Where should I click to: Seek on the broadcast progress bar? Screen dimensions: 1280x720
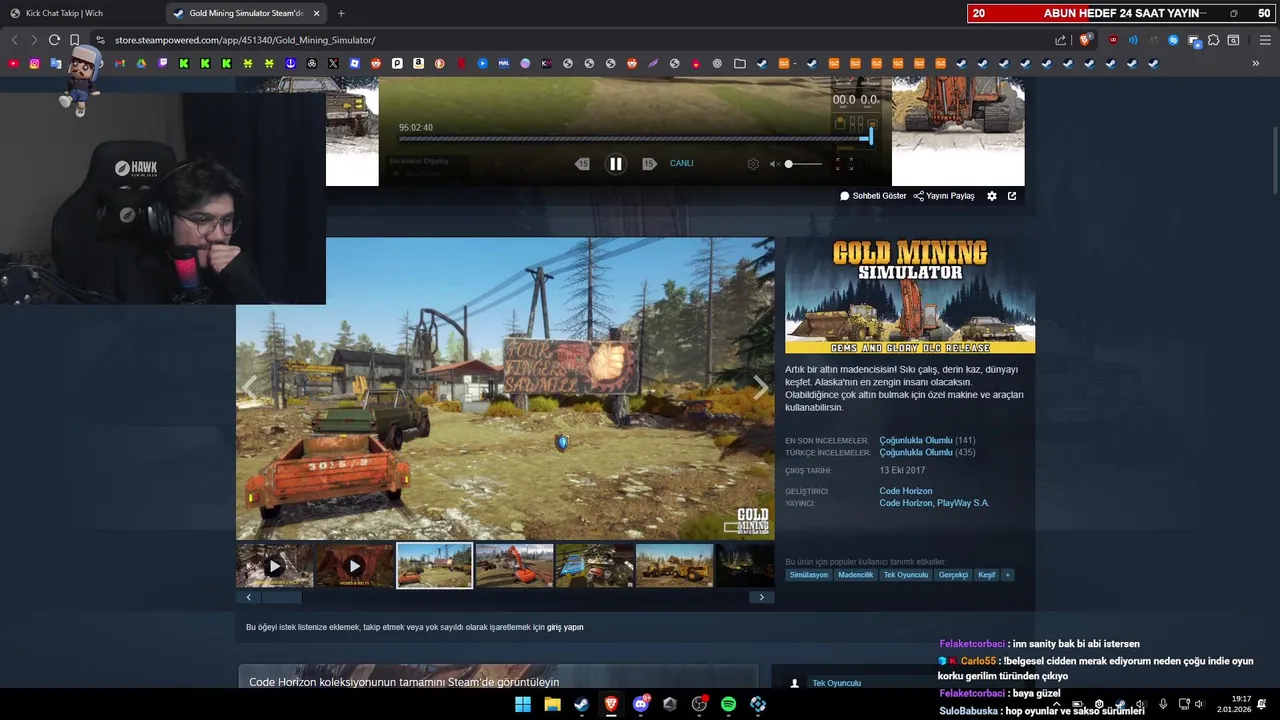(636, 138)
